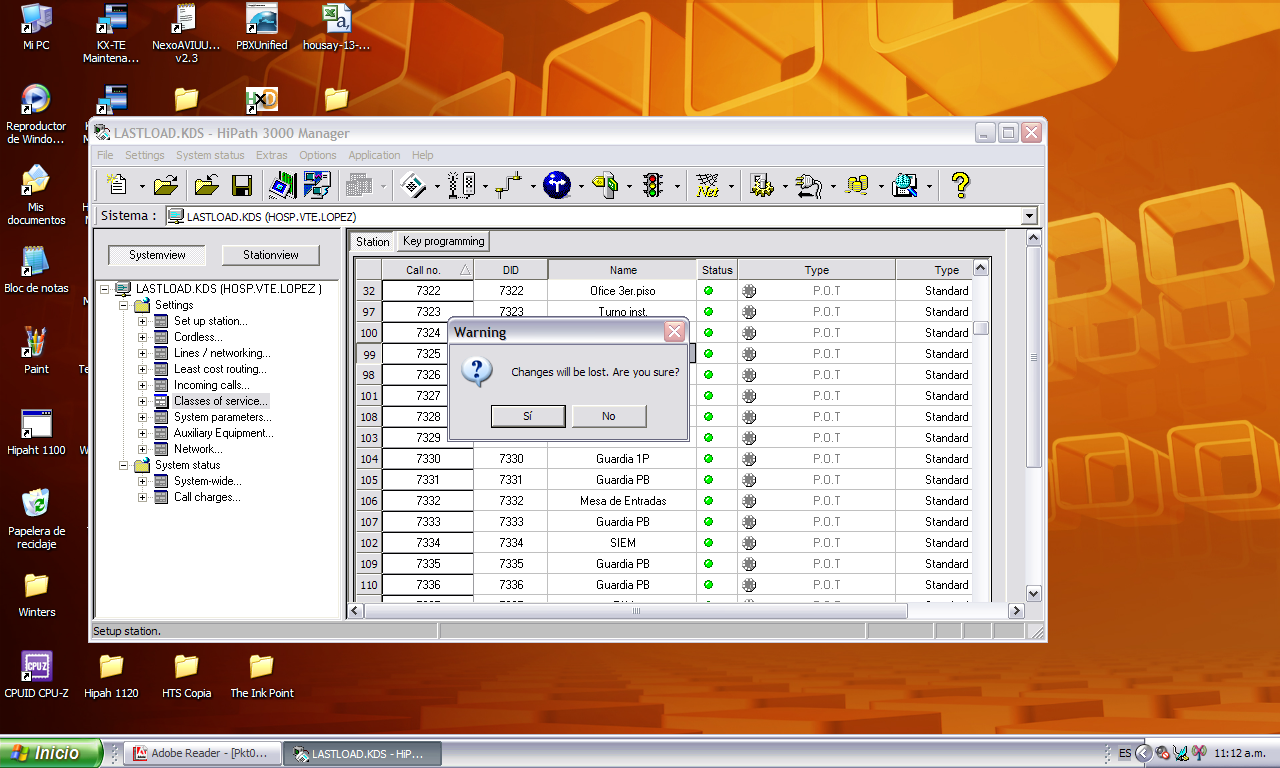Click the blue round routing arrows icon

(x=557, y=185)
